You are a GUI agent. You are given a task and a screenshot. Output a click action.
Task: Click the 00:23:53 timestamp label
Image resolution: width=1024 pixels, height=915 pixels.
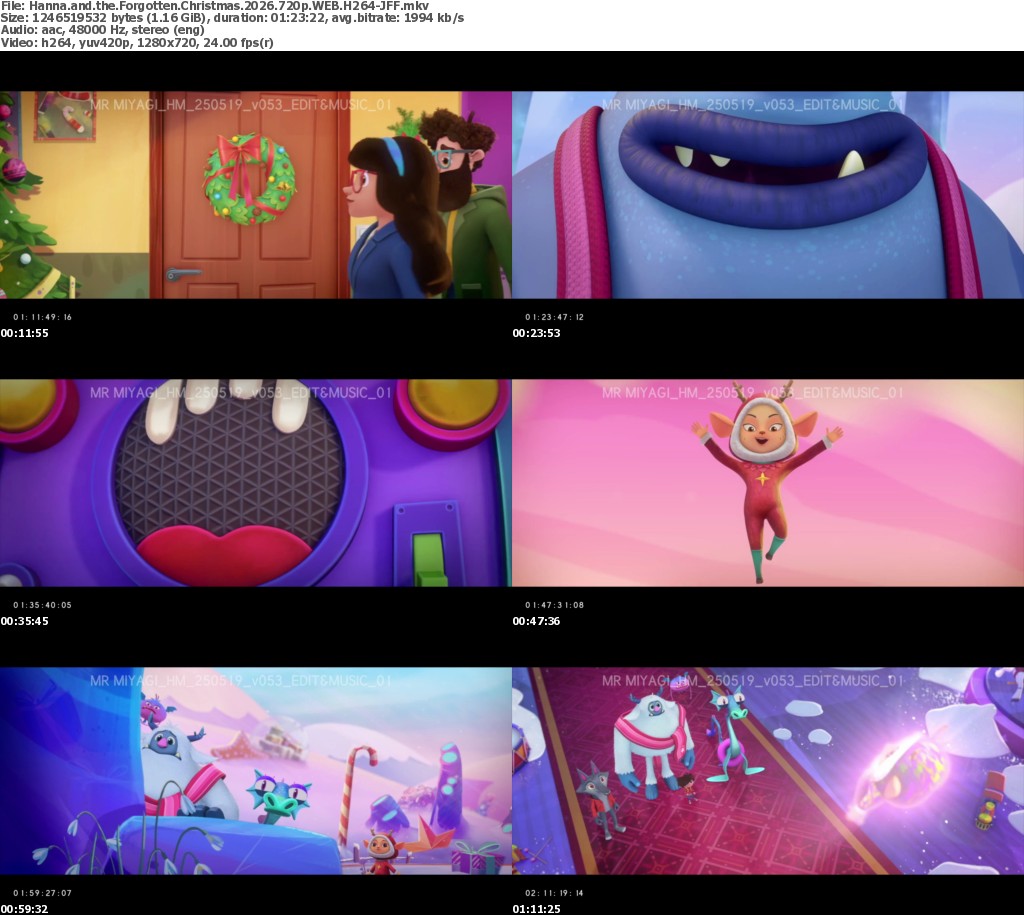tap(536, 333)
